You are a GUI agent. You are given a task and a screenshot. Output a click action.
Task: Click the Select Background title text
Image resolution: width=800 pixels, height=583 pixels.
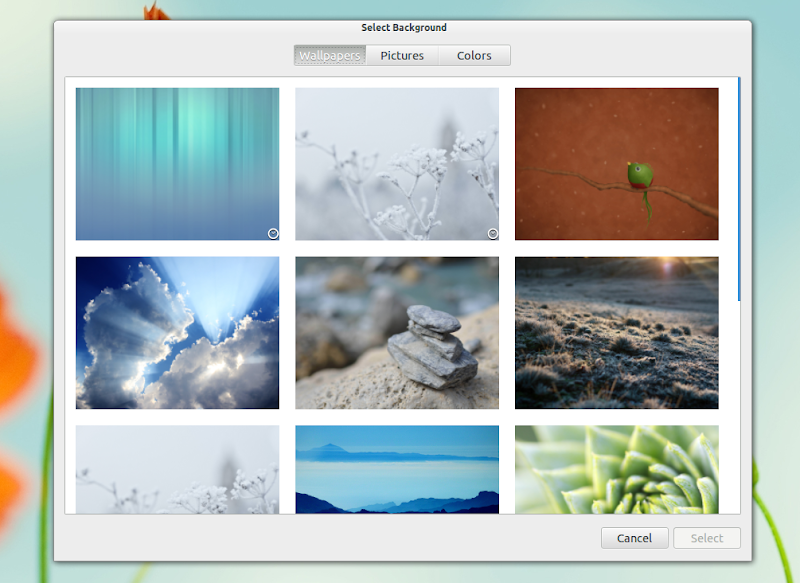[x=404, y=28]
